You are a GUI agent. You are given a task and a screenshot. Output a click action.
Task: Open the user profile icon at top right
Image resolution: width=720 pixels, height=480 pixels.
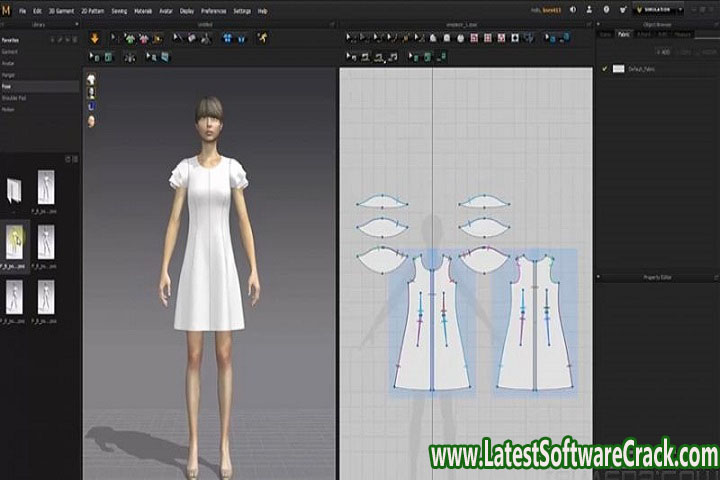tap(589, 10)
